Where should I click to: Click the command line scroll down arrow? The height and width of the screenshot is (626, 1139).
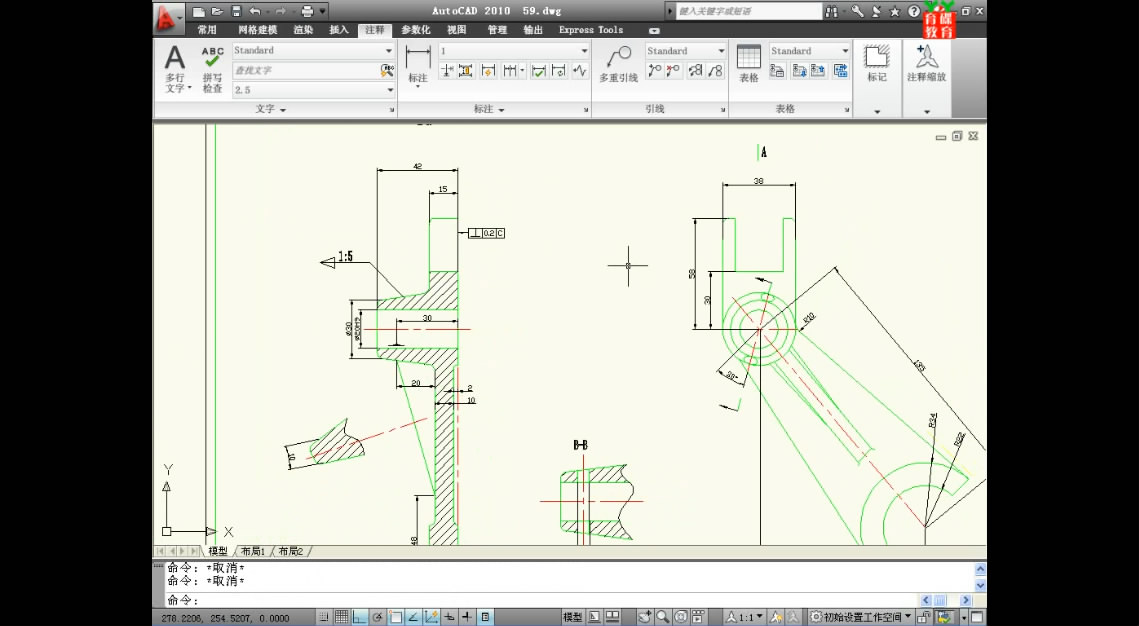tap(980, 585)
